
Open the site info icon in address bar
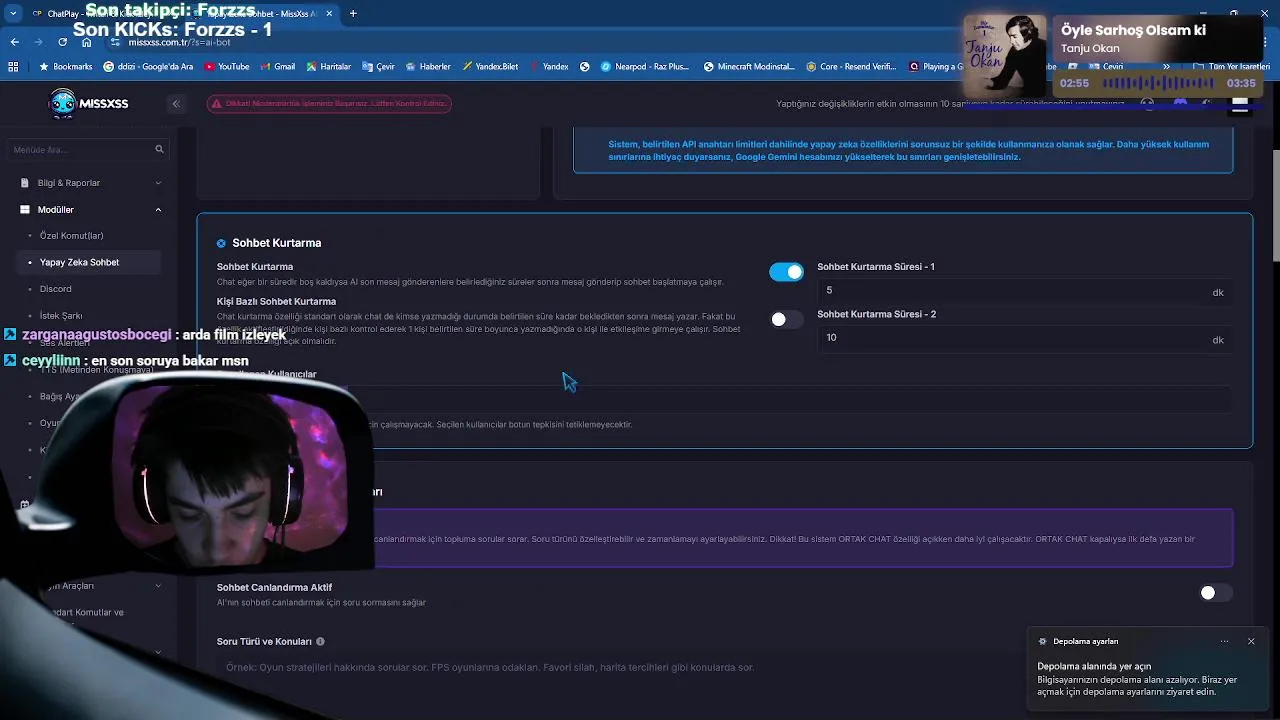click(116, 43)
